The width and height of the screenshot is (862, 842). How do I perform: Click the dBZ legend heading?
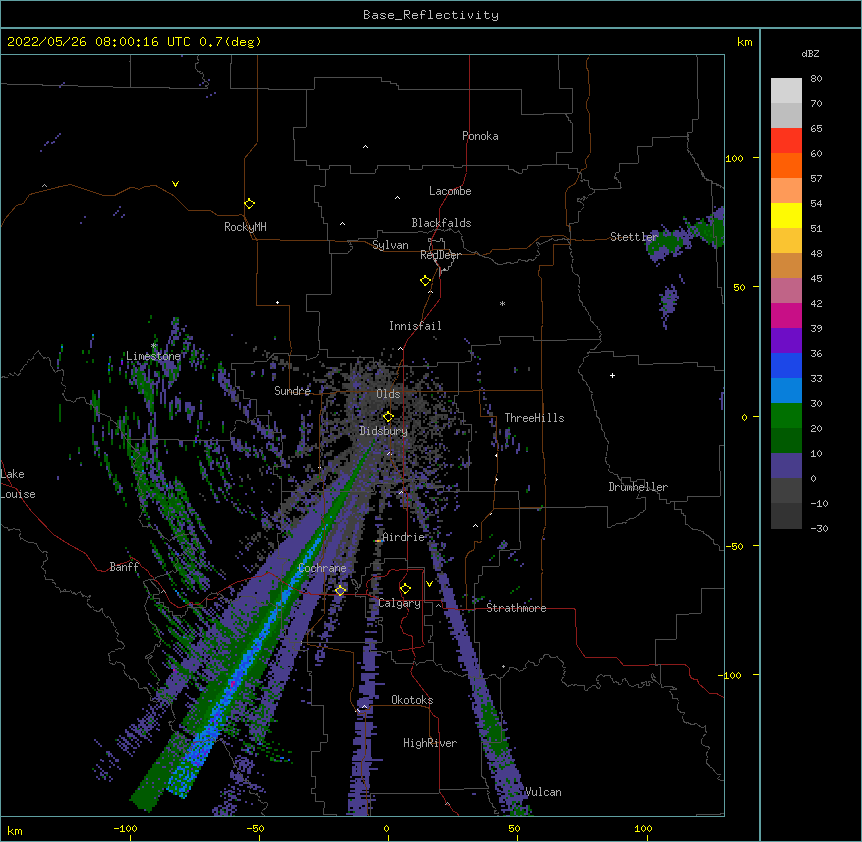click(x=810, y=54)
